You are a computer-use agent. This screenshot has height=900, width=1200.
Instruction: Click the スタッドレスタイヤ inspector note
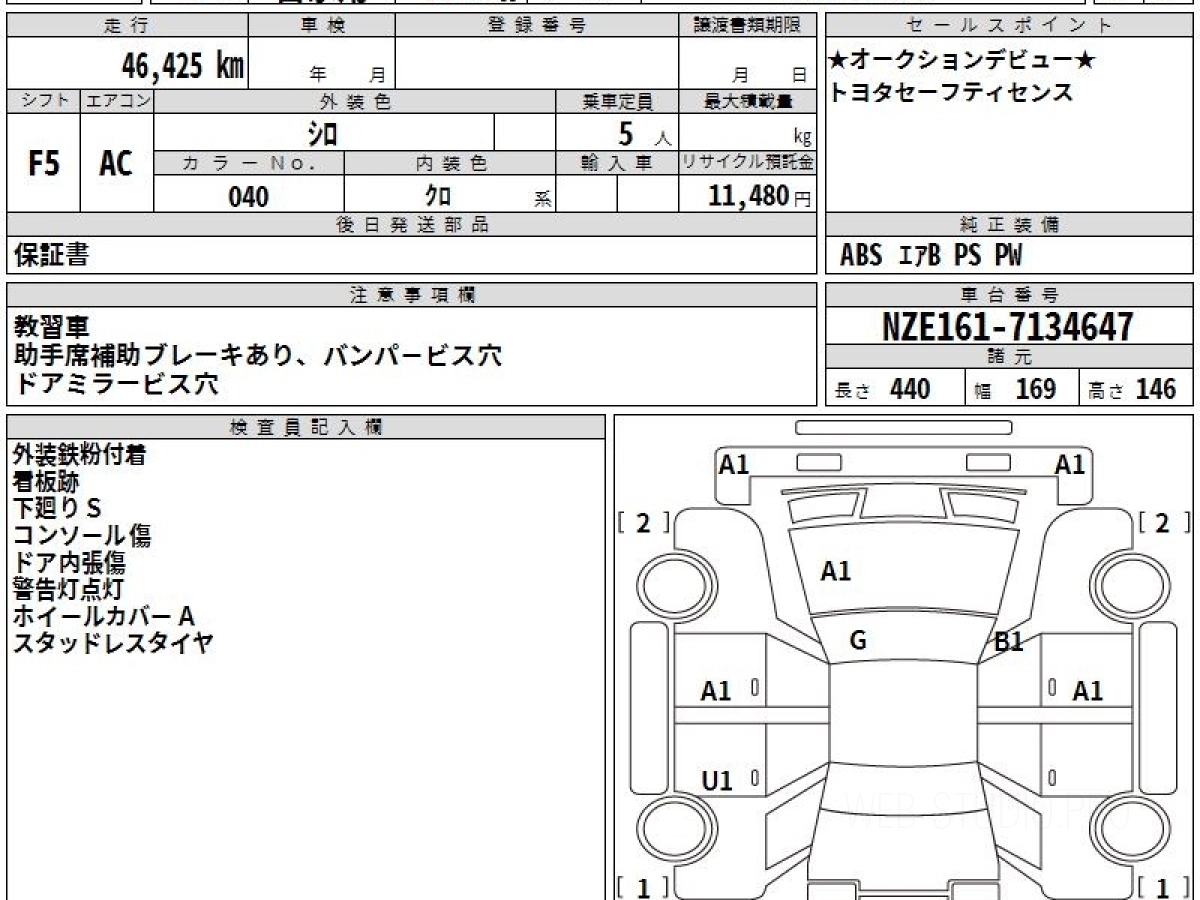[x=113, y=643]
